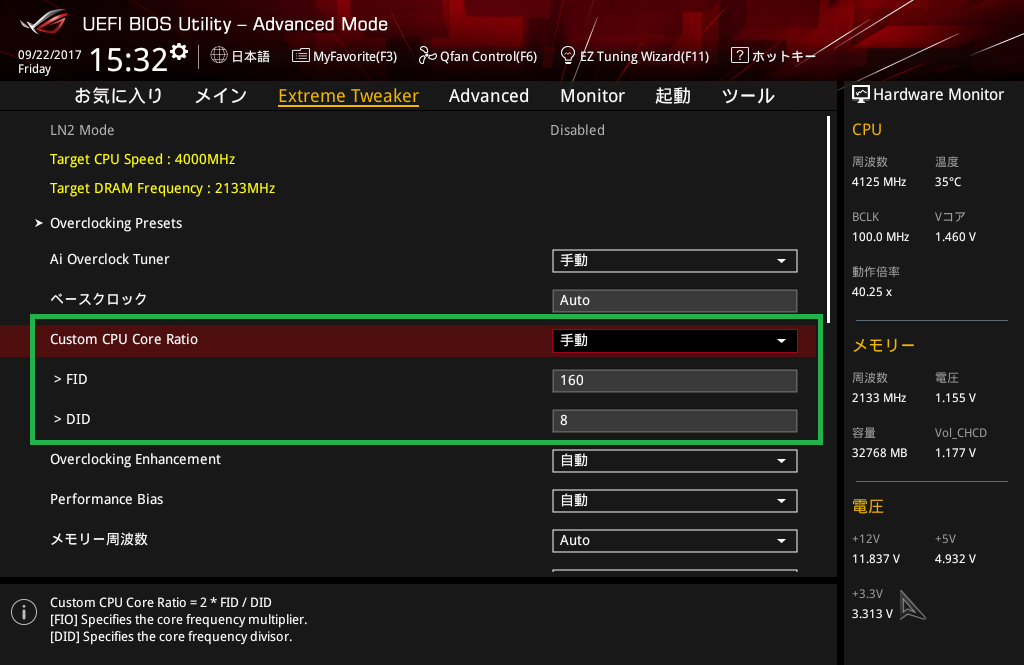Open the メモリー周波数 dropdown

click(x=674, y=540)
